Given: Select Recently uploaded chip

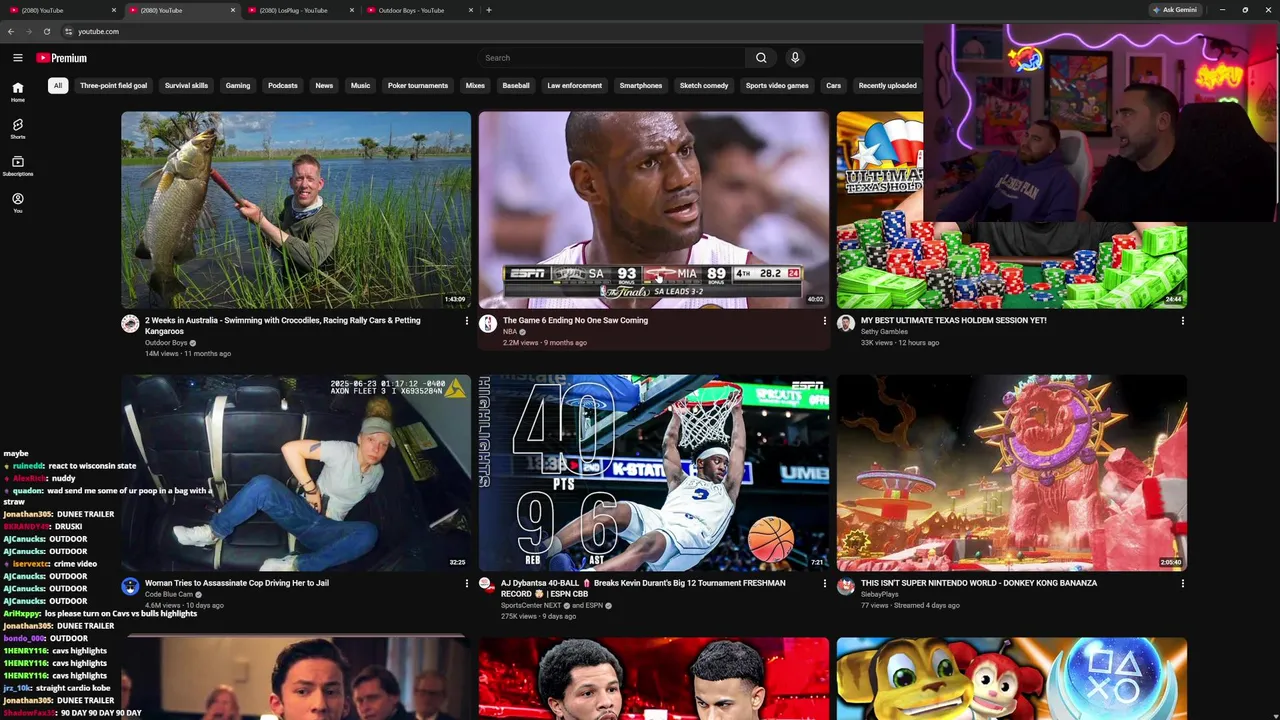Looking at the screenshot, I should 888,86.
